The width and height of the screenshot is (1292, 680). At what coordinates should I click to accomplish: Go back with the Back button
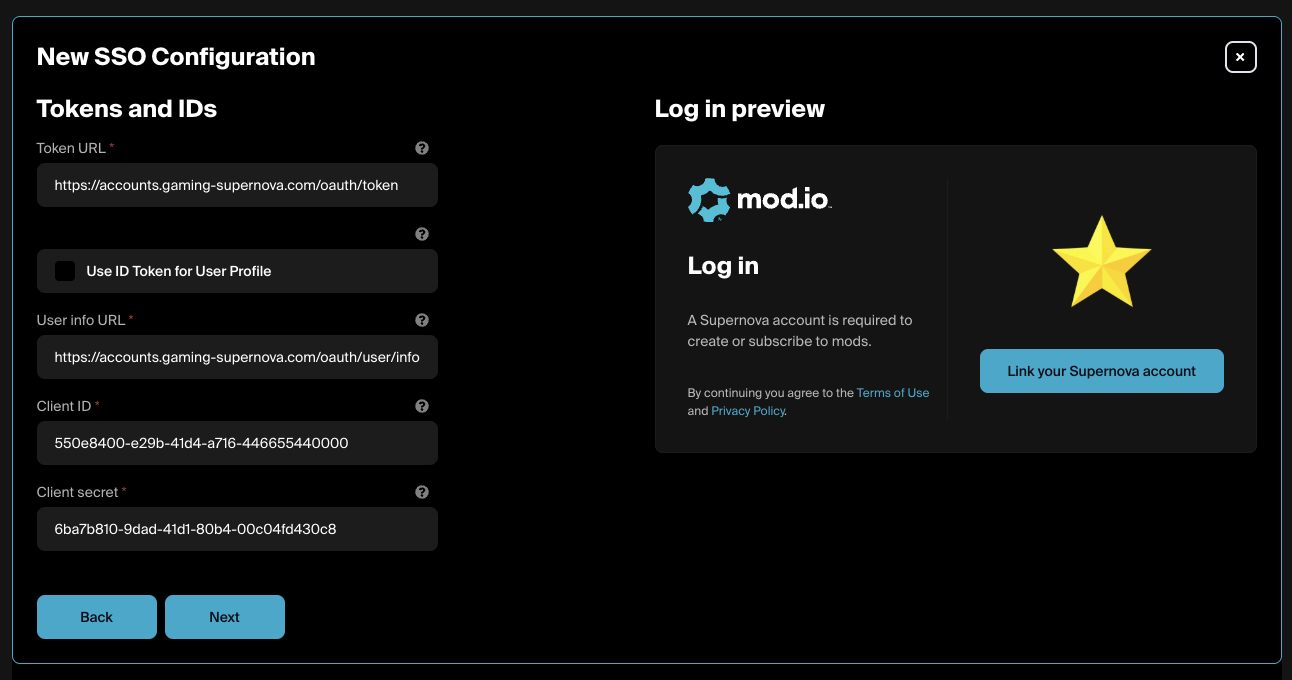click(97, 617)
